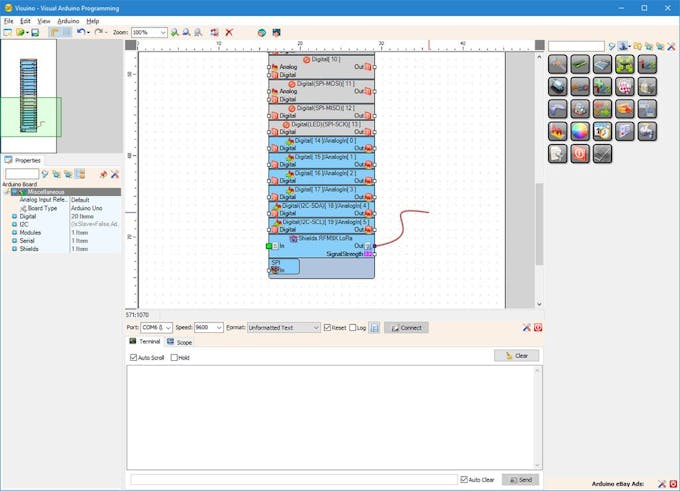The image size is (680, 491).
Task: Open the Port COM dropdown
Action: coord(168,328)
